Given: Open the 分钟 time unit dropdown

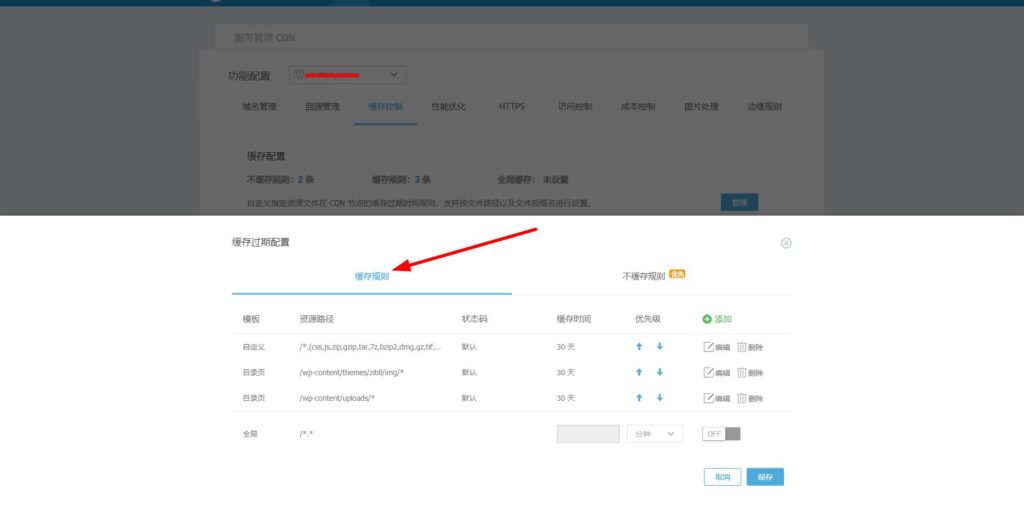Looking at the screenshot, I should 655,434.
